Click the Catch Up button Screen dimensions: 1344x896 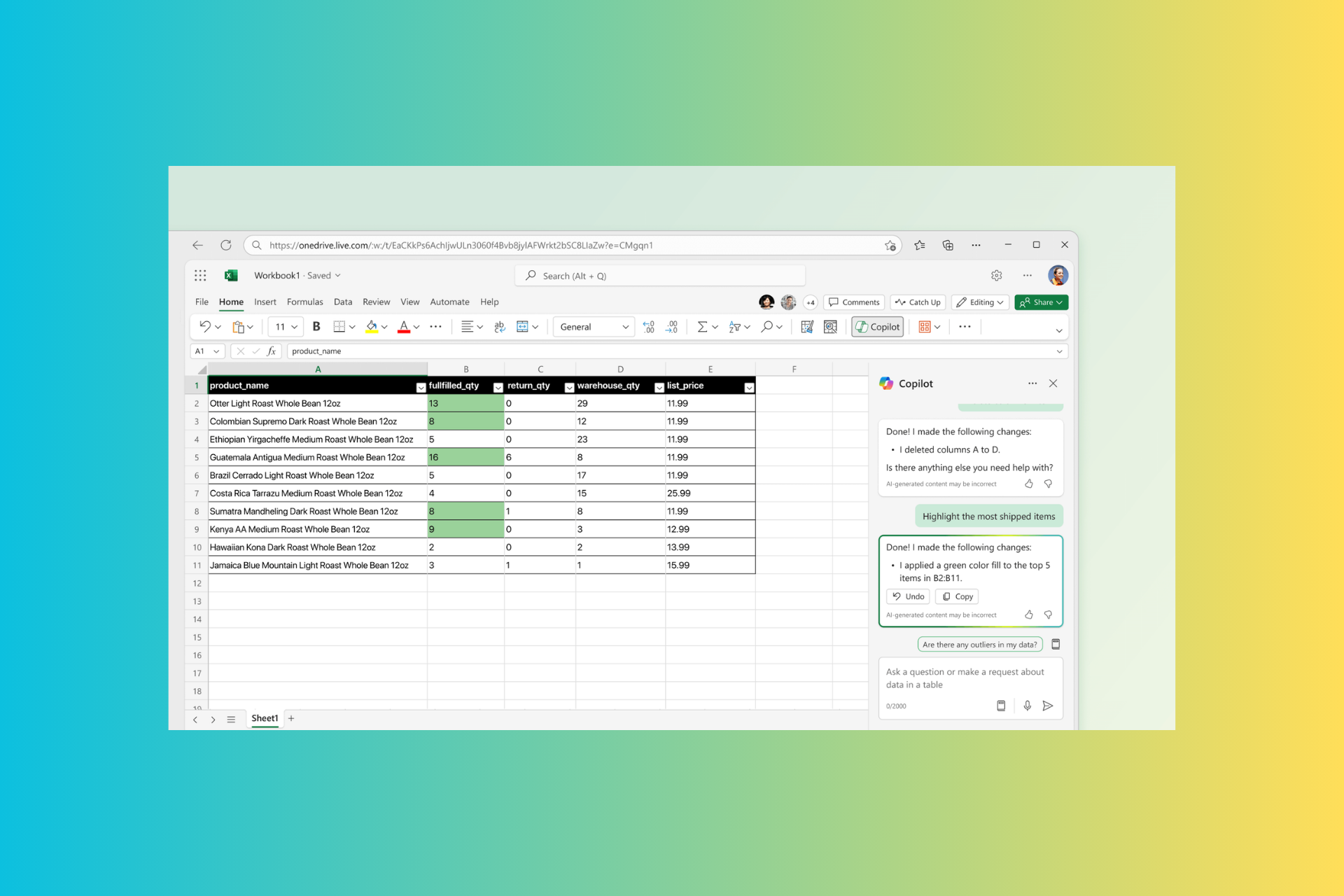pyautogui.click(x=918, y=302)
